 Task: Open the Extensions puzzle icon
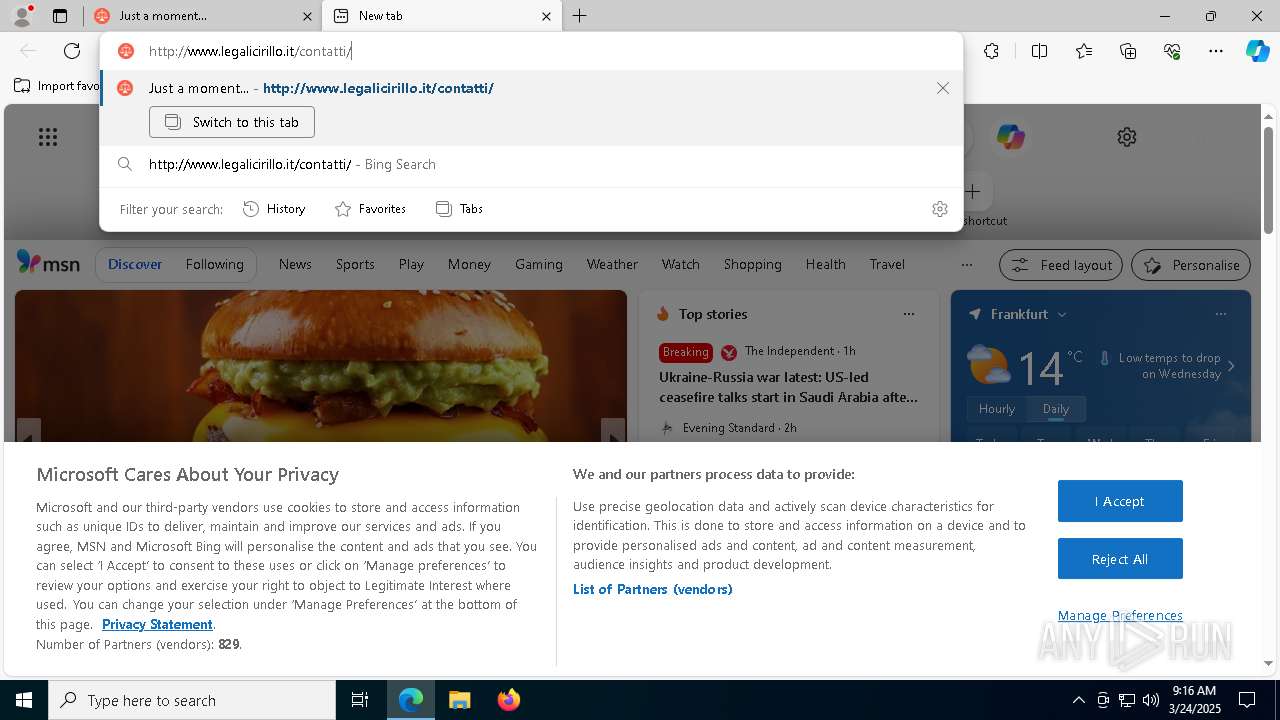991,51
